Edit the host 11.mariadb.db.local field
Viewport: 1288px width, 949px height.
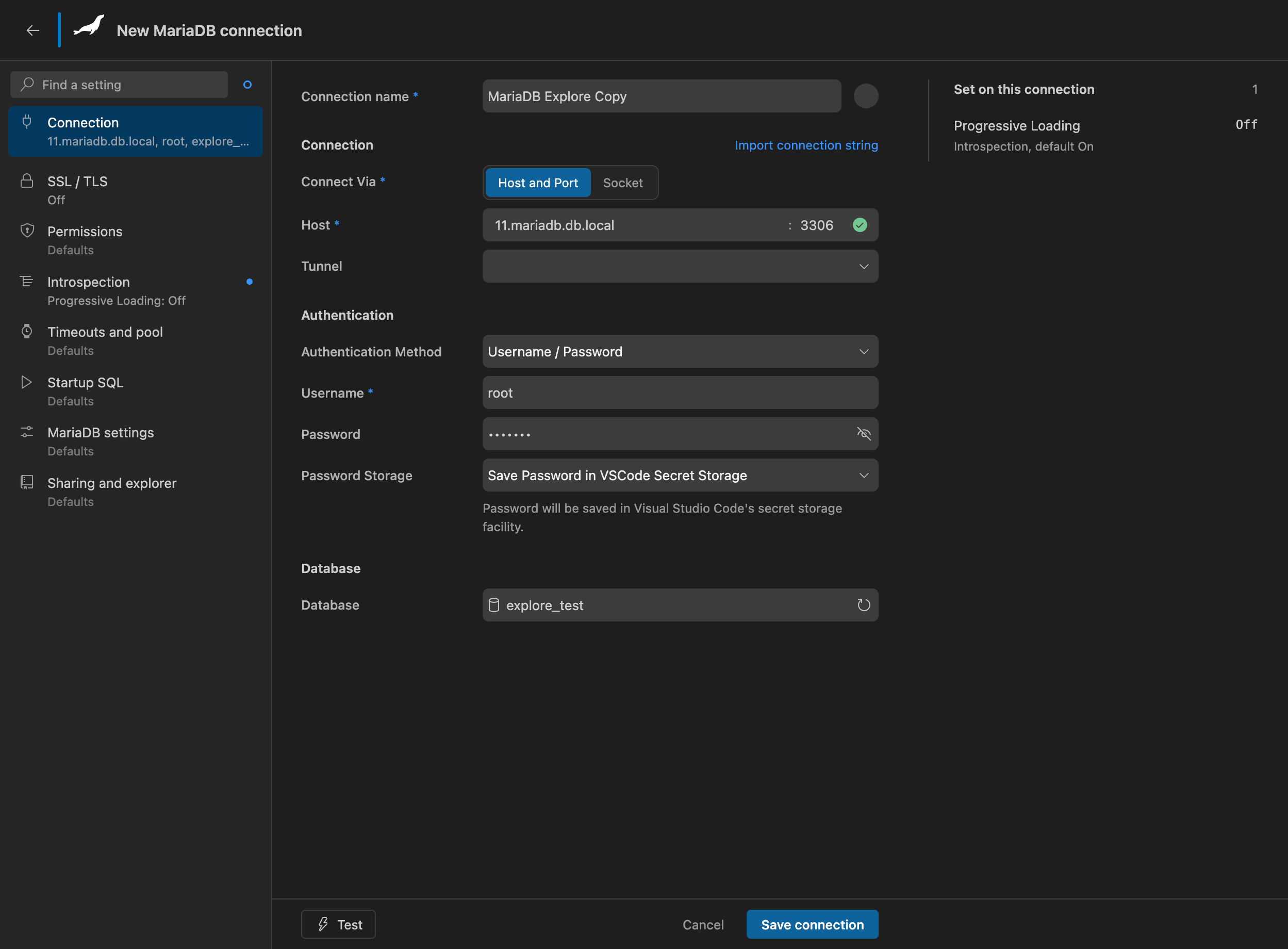point(635,225)
